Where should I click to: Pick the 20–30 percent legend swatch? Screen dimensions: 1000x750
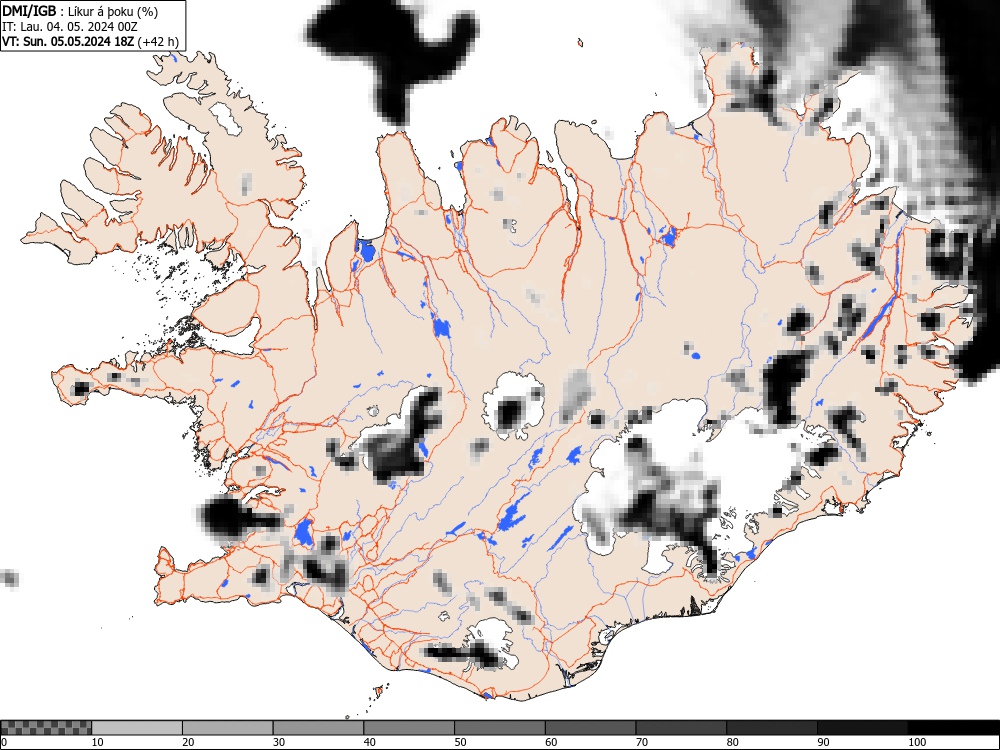tap(228, 728)
